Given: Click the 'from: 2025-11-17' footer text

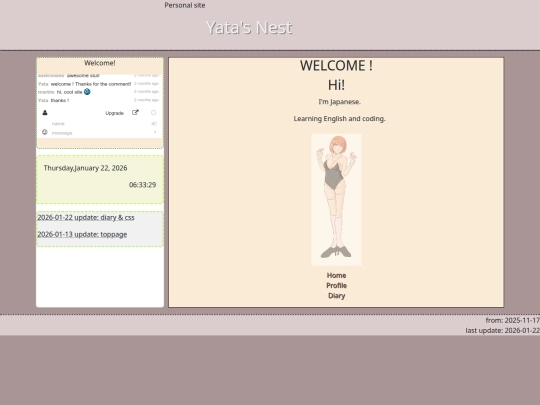Looking at the screenshot, I should tap(512, 321).
